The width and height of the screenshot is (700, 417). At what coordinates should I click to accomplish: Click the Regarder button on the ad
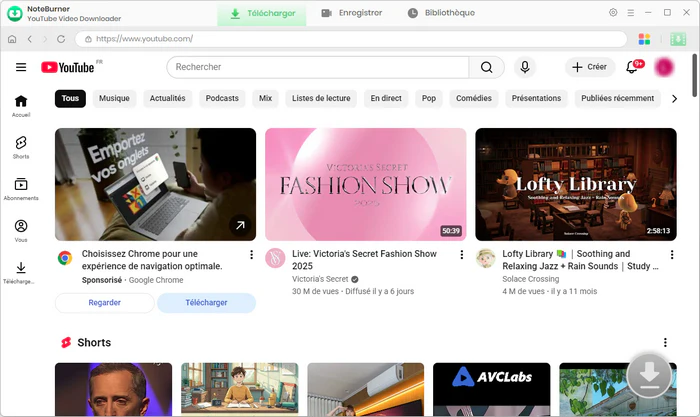pos(104,302)
